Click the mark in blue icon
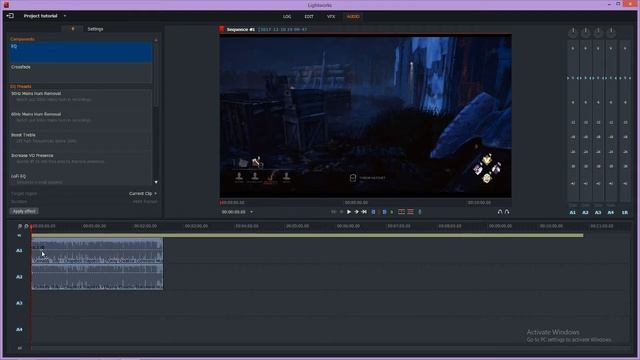The image size is (640, 360). pos(373,212)
